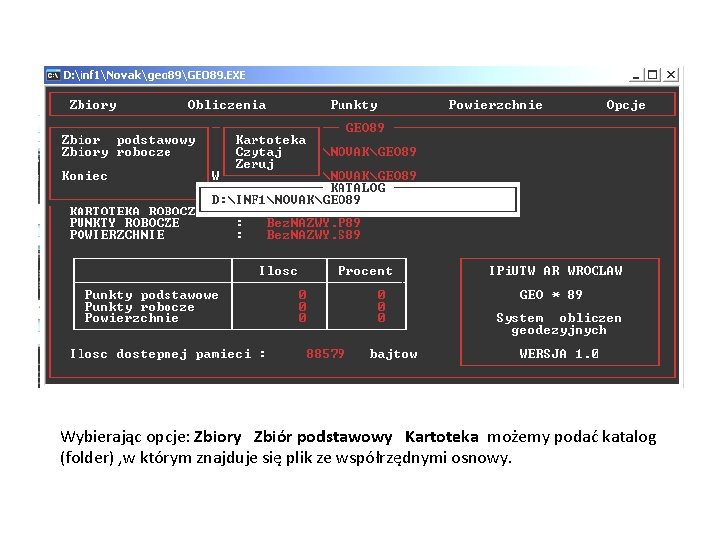Click the POWIERZCHNIE status label
This screenshot has height=540, width=720.
pos(117,235)
